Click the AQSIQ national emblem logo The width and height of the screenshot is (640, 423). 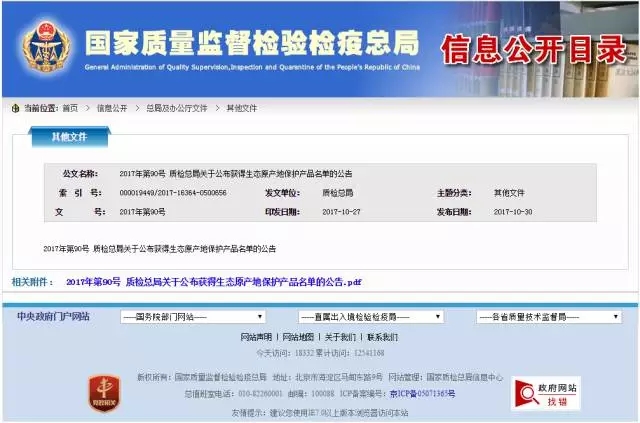tap(46, 48)
